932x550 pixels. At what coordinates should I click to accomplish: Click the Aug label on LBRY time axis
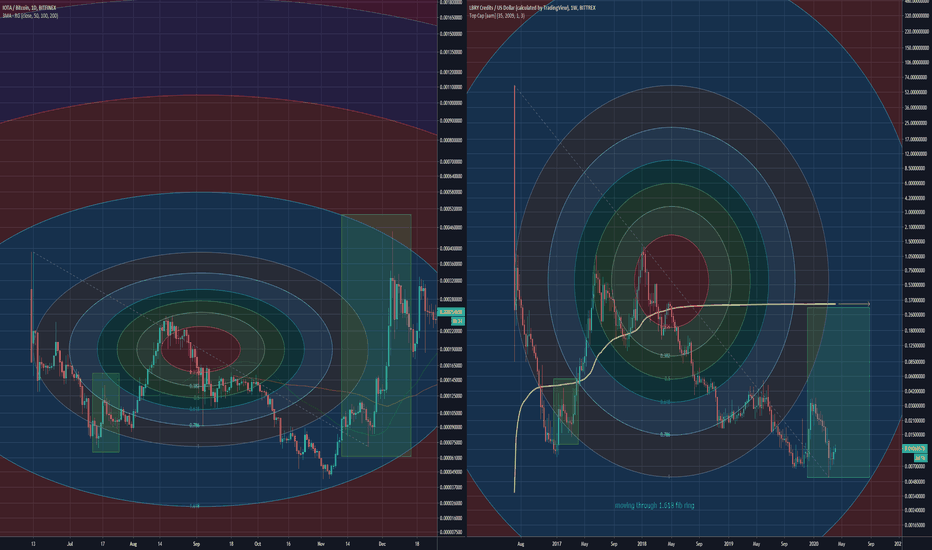tap(521, 543)
